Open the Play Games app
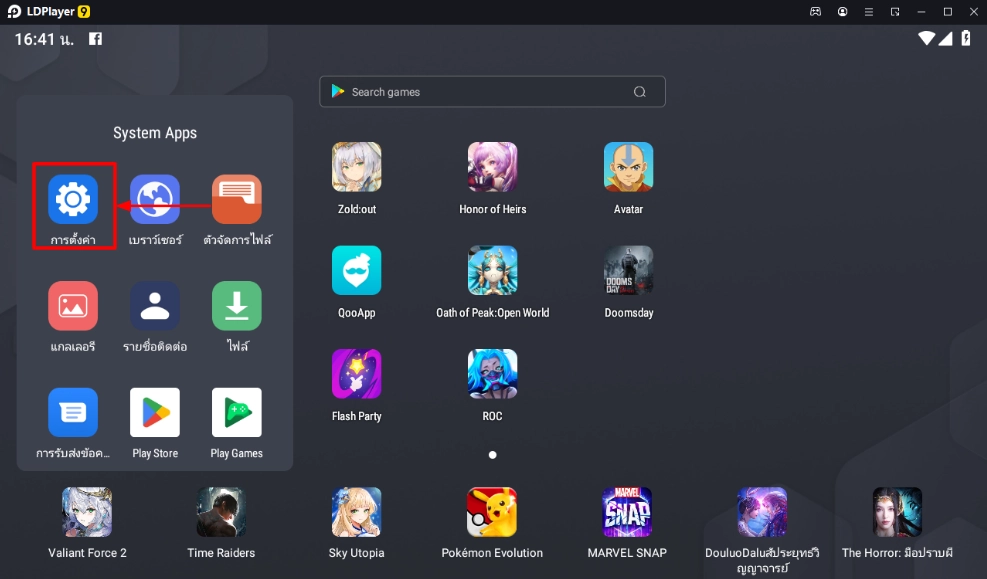987x579 pixels. pyautogui.click(x=237, y=413)
